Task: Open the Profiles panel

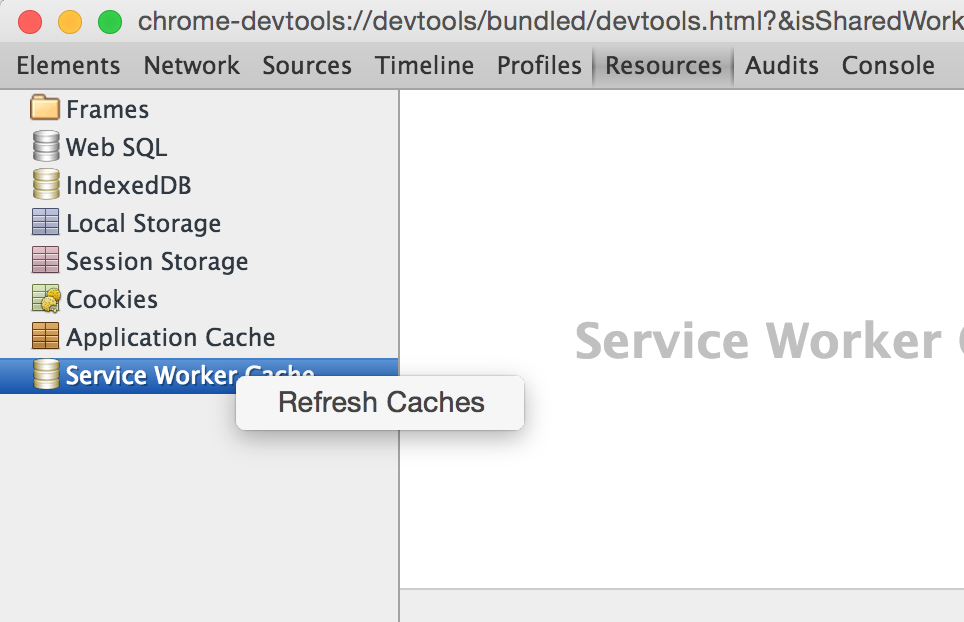Action: coord(538,65)
